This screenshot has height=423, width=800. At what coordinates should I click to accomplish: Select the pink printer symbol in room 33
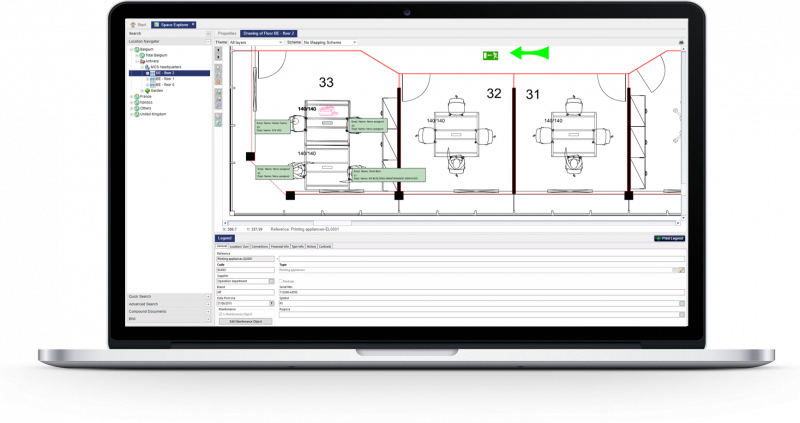click(x=327, y=111)
